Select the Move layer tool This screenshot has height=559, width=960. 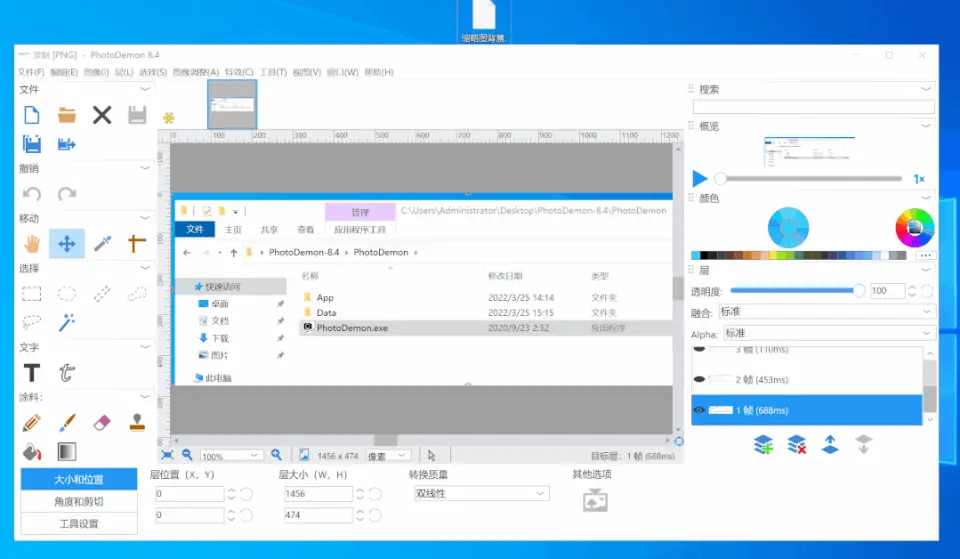click(67, 244)
